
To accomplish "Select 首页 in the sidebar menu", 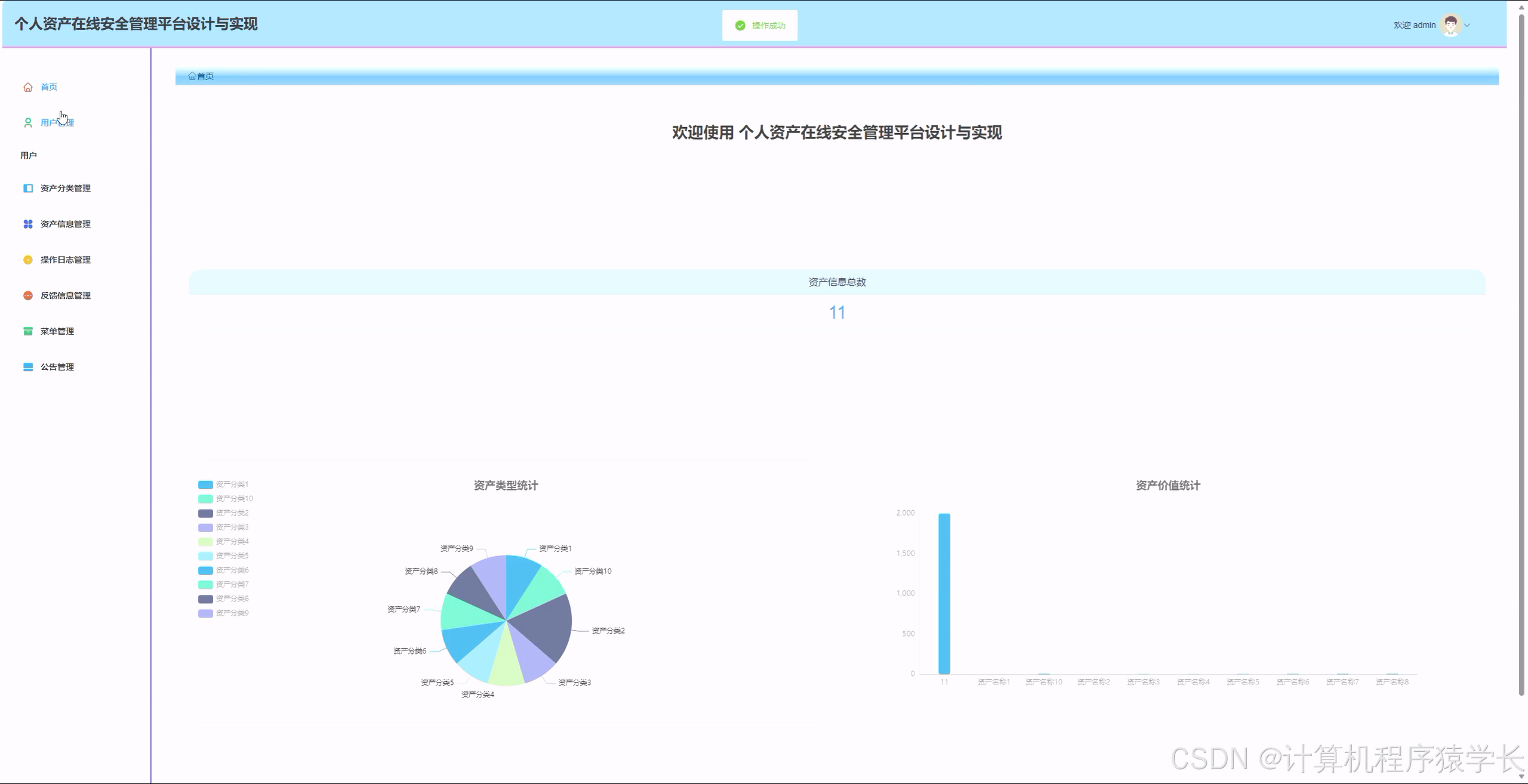I will coord(49,87).
